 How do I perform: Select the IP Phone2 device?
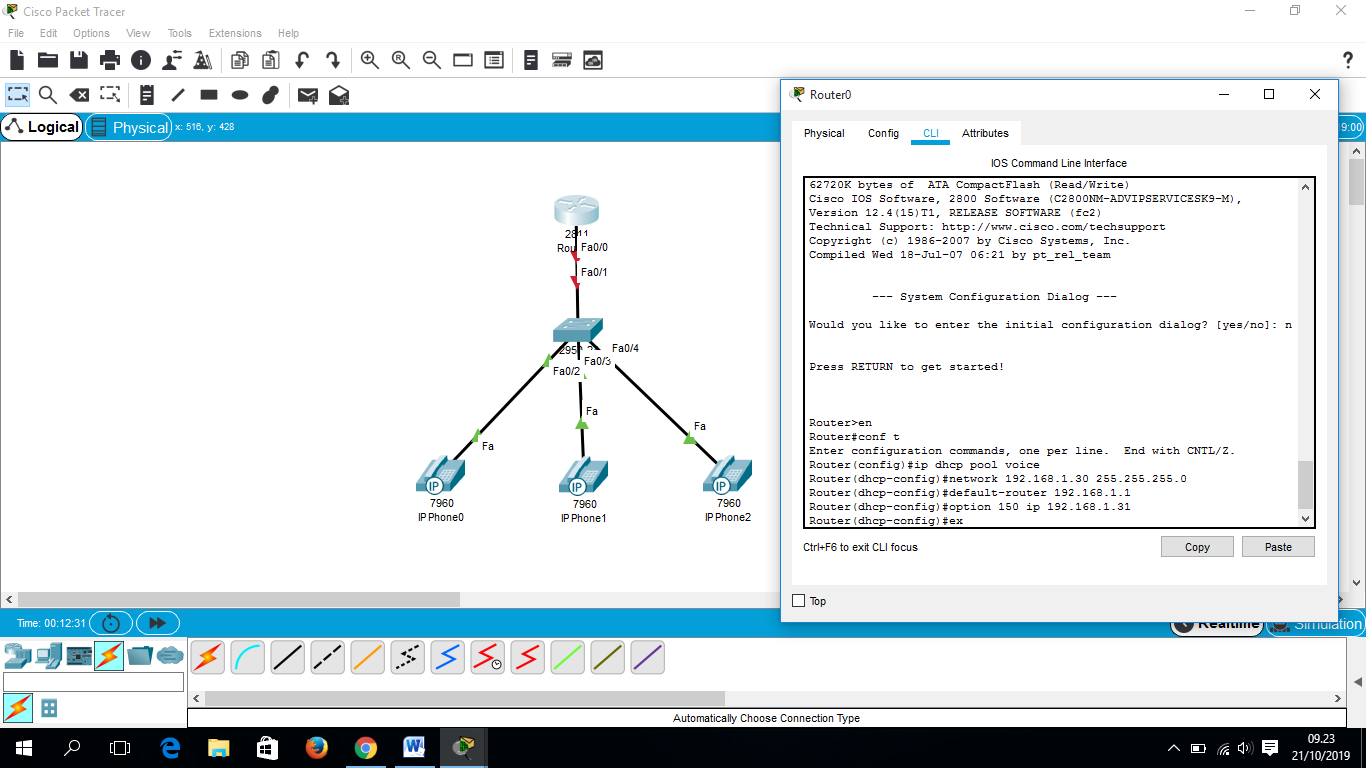coord(727,476)
